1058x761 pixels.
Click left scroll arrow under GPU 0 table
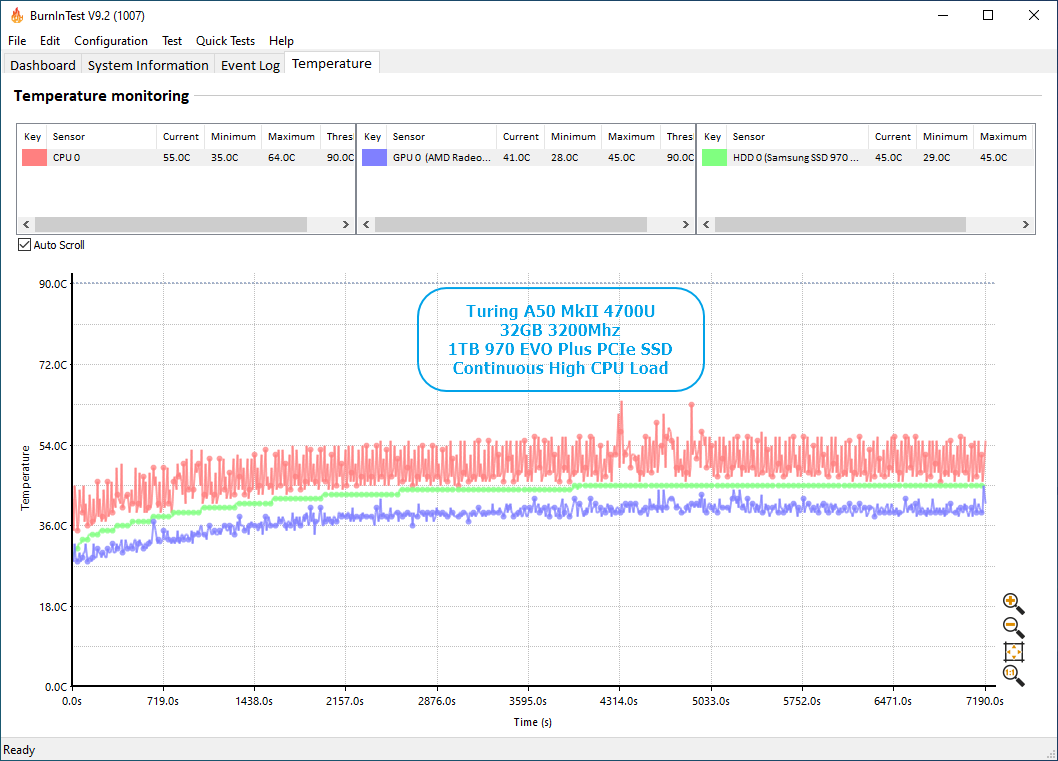pyautogui.click(x=366, y=224)
